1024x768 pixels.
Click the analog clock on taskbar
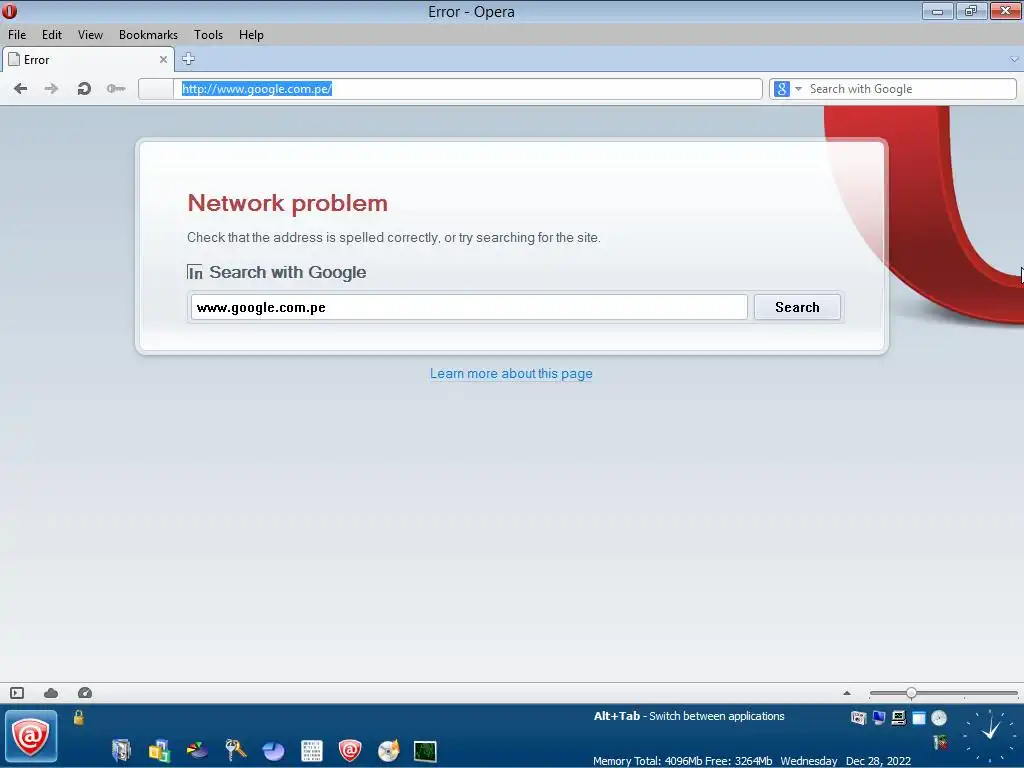click(990, 735)
